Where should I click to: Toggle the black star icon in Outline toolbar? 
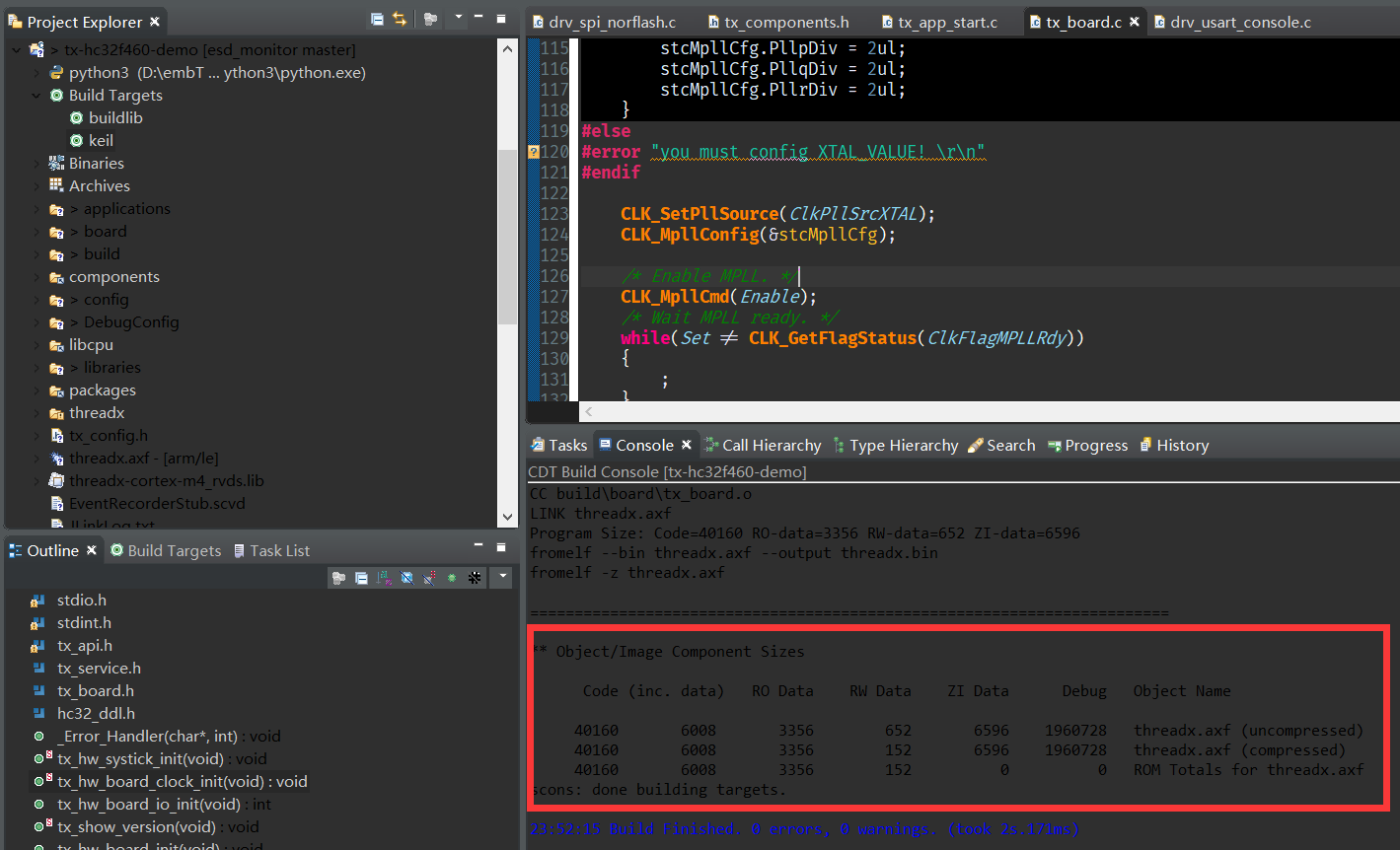475,578
